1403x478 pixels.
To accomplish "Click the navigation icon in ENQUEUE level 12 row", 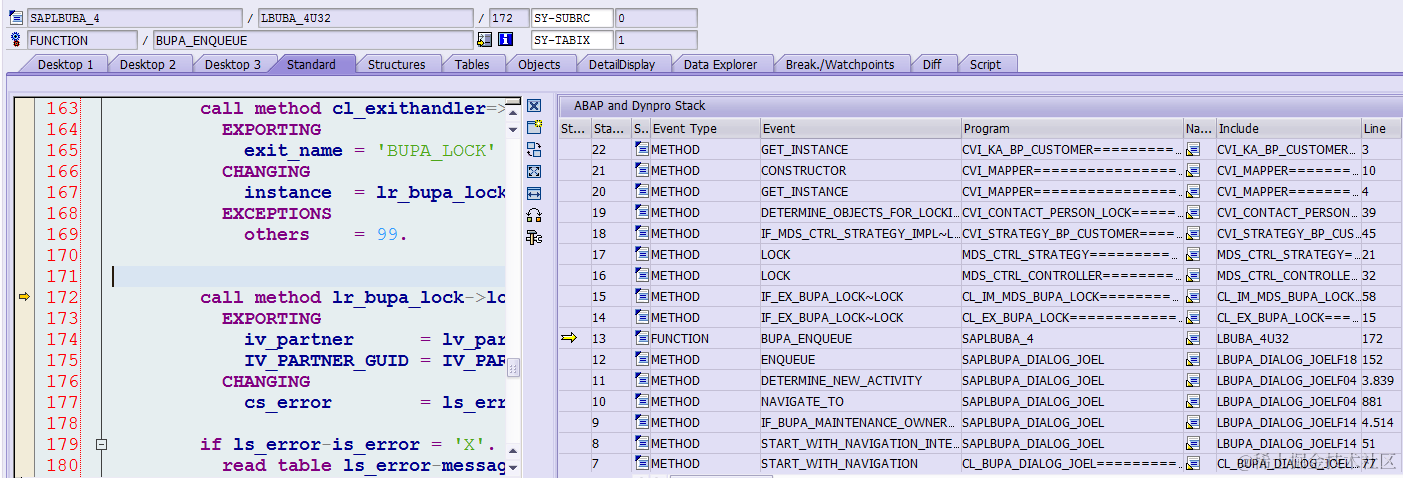I will point(1193,360).
